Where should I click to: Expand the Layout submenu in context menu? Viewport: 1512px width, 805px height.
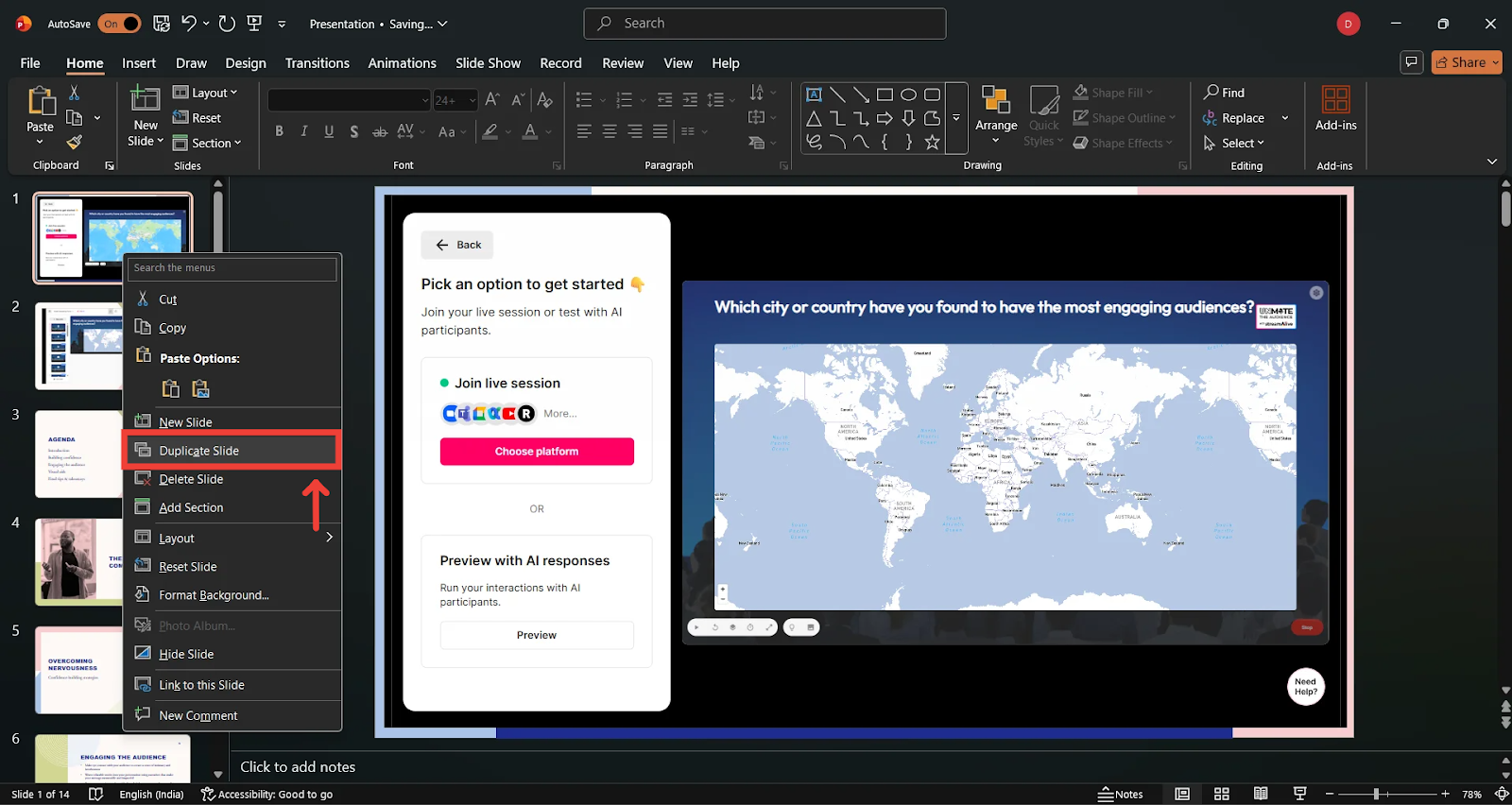(x=232, y=538)
